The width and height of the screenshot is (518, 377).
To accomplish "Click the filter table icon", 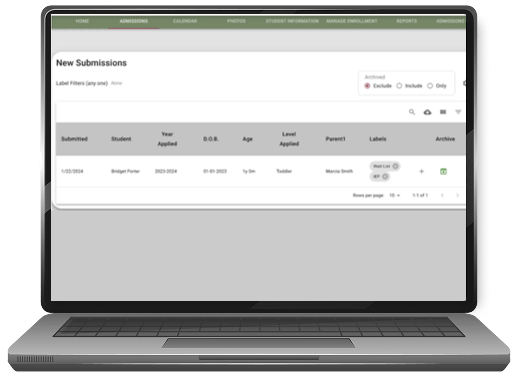I will tap(458, 112).
